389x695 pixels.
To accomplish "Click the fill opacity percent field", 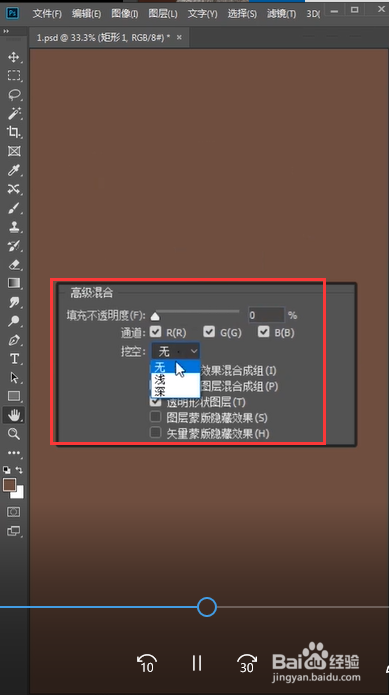I will pos(266,315).
